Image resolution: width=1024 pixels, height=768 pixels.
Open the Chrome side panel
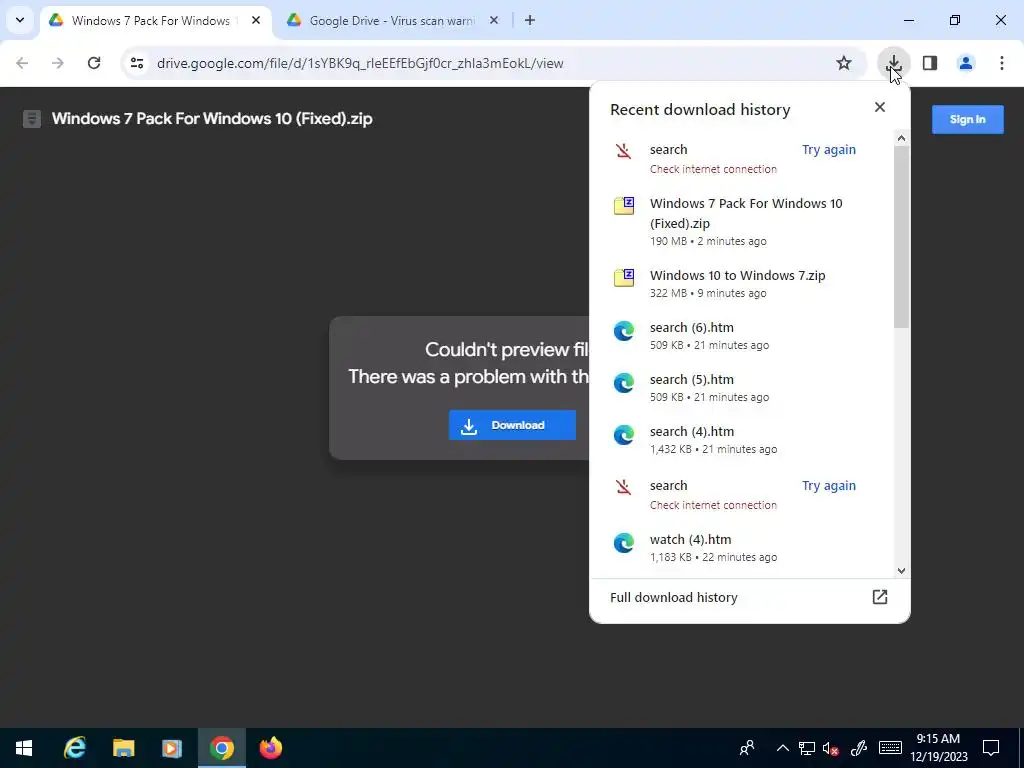point(930,63)
